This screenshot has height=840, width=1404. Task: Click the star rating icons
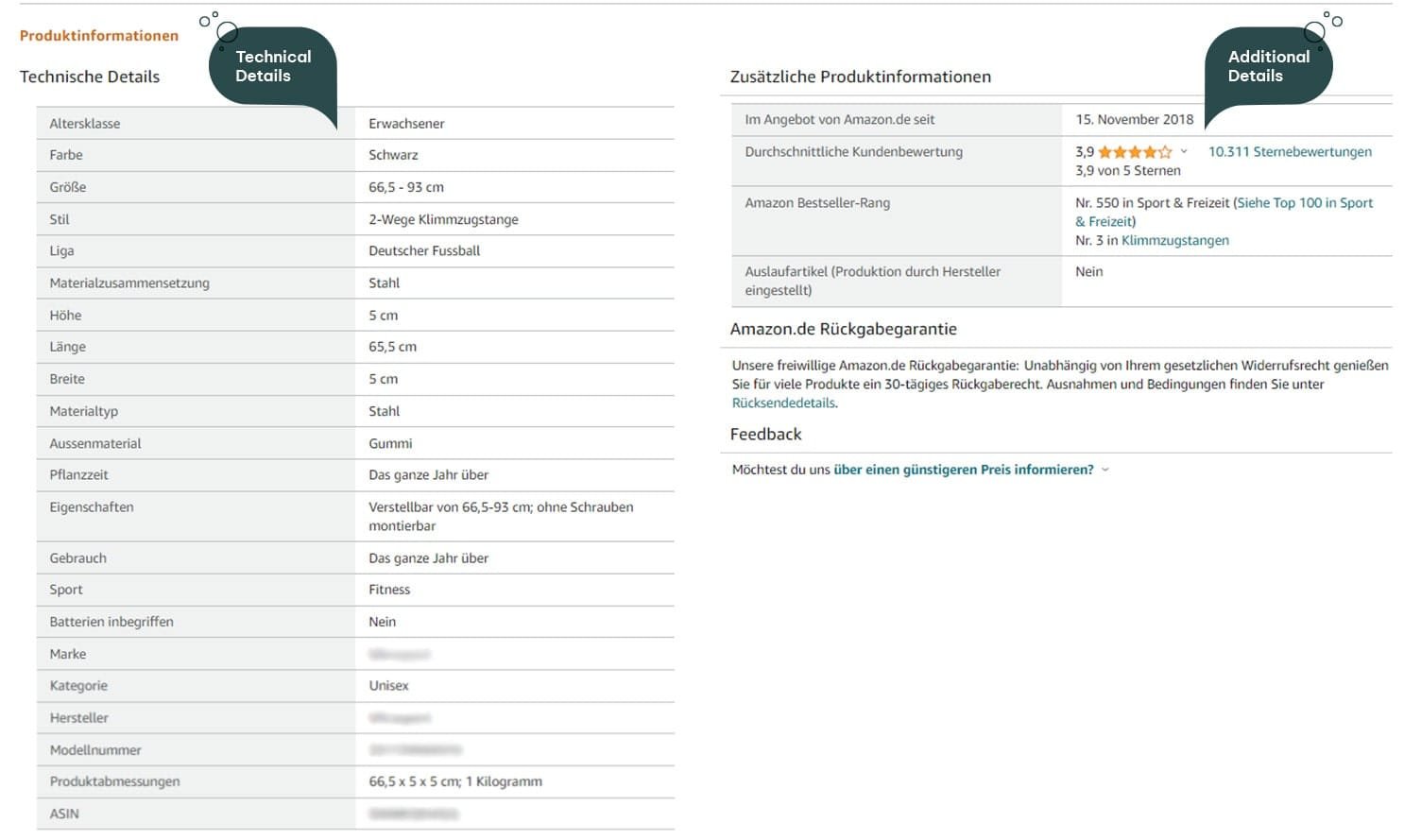tap(1134, 152)
